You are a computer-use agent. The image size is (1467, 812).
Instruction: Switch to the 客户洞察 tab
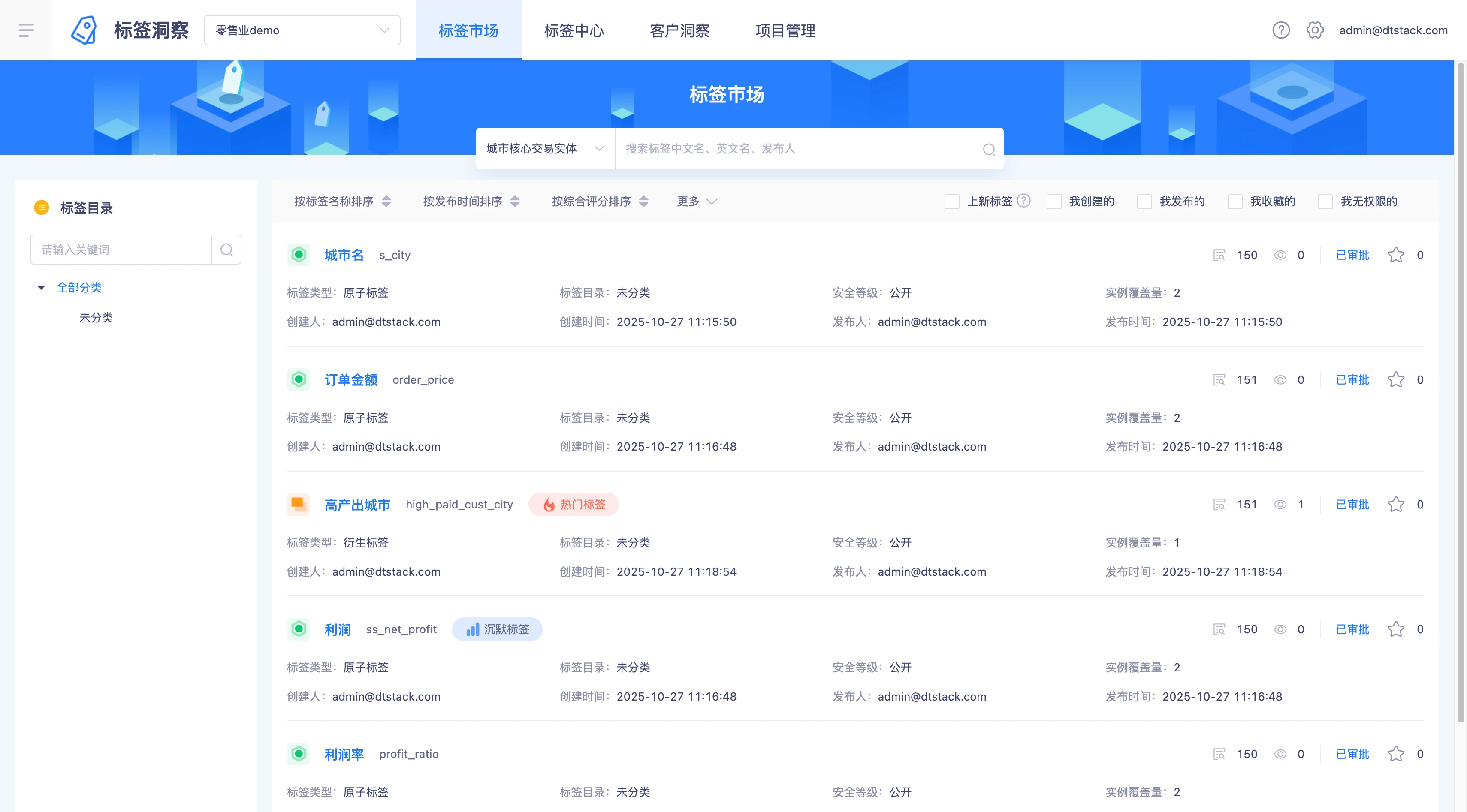679,30
